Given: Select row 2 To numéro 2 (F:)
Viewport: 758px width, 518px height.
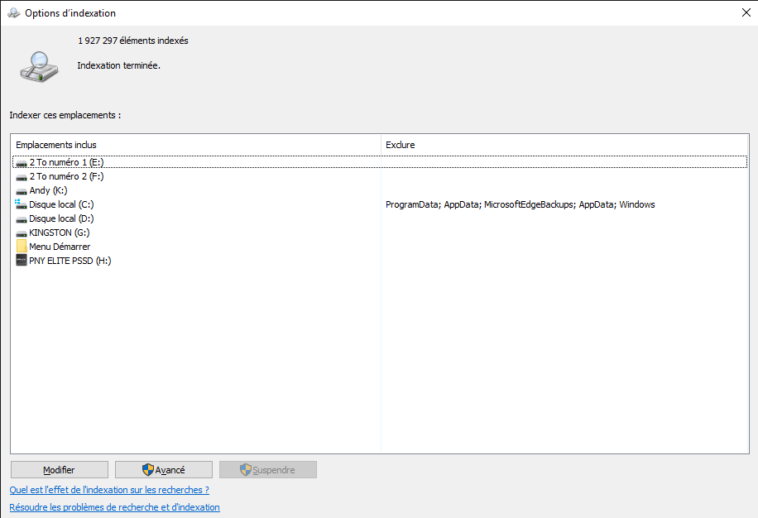Looking at the screenshot, I should pos(379,176).
